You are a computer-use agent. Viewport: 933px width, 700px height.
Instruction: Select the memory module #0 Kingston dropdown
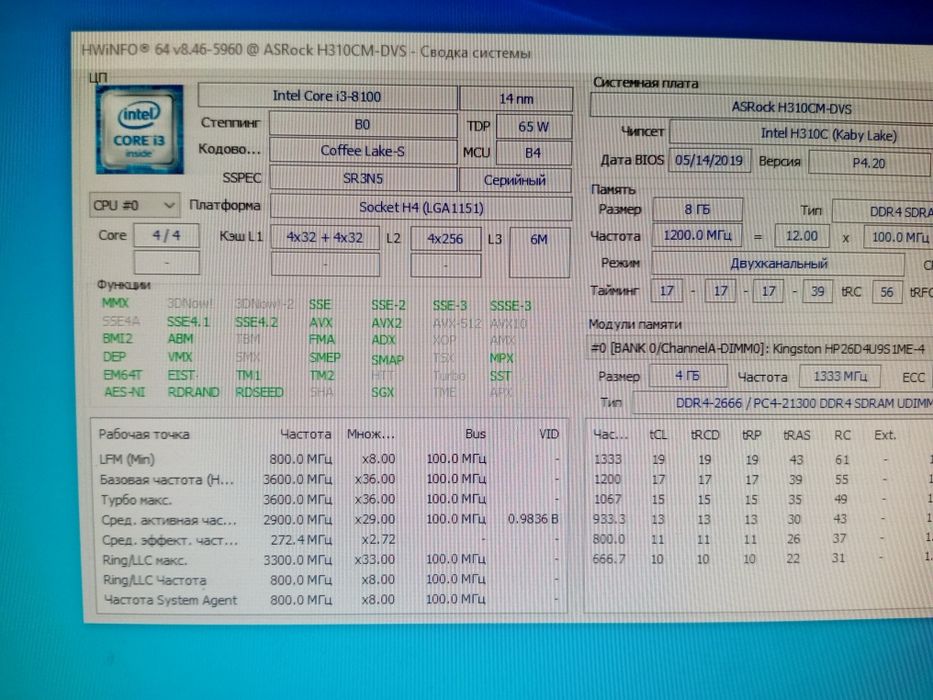(x=759, y=348)
